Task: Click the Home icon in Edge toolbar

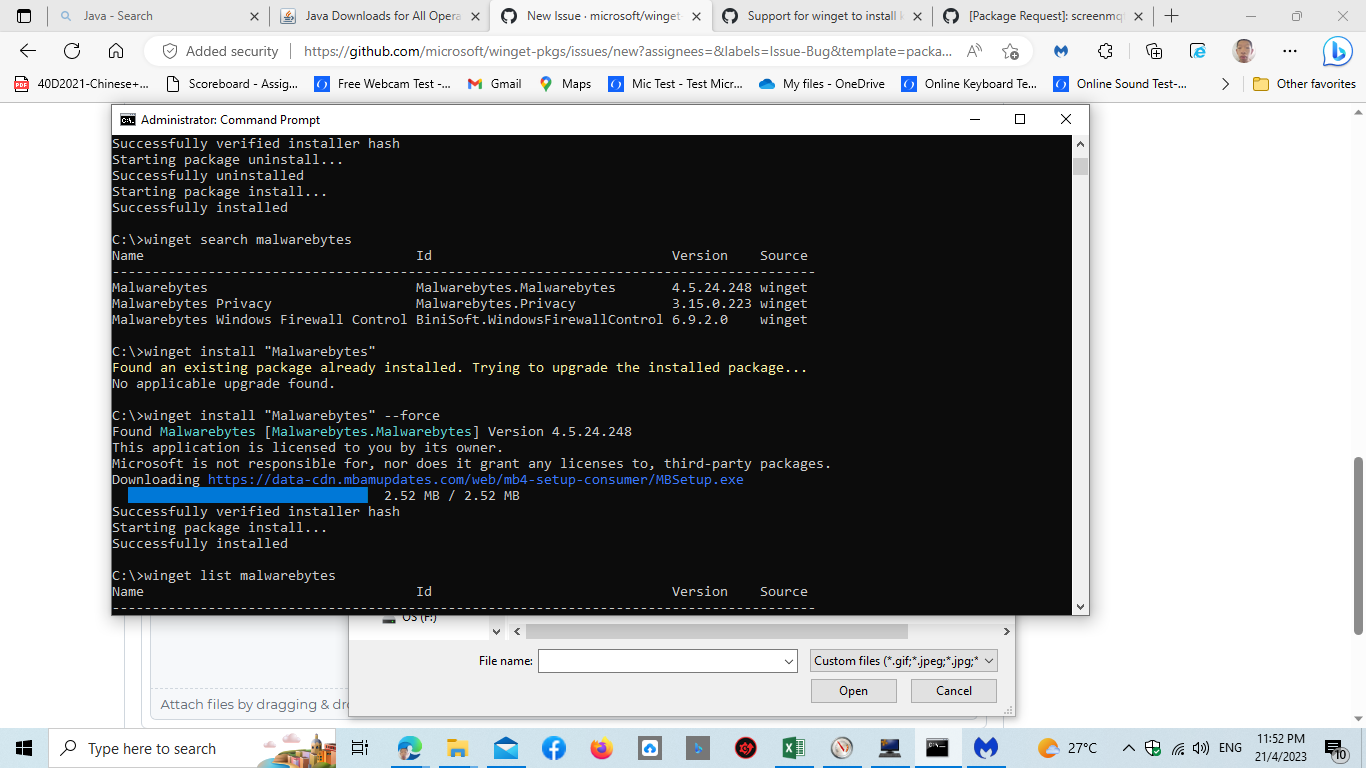Action: click(x=115, y=51)
